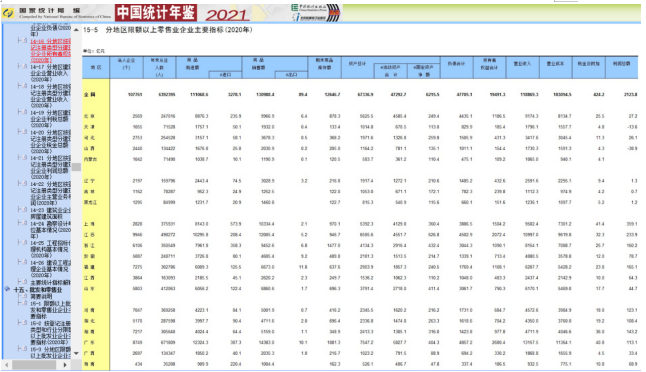Click the blue chapter icon beside 十五
Viewport: 646px width, 372px height.
click(7, 289)
